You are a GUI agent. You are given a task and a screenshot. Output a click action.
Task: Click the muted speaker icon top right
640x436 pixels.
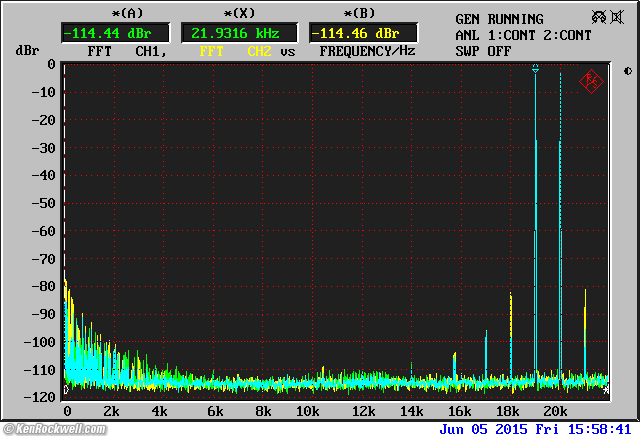tap(601, 18)
